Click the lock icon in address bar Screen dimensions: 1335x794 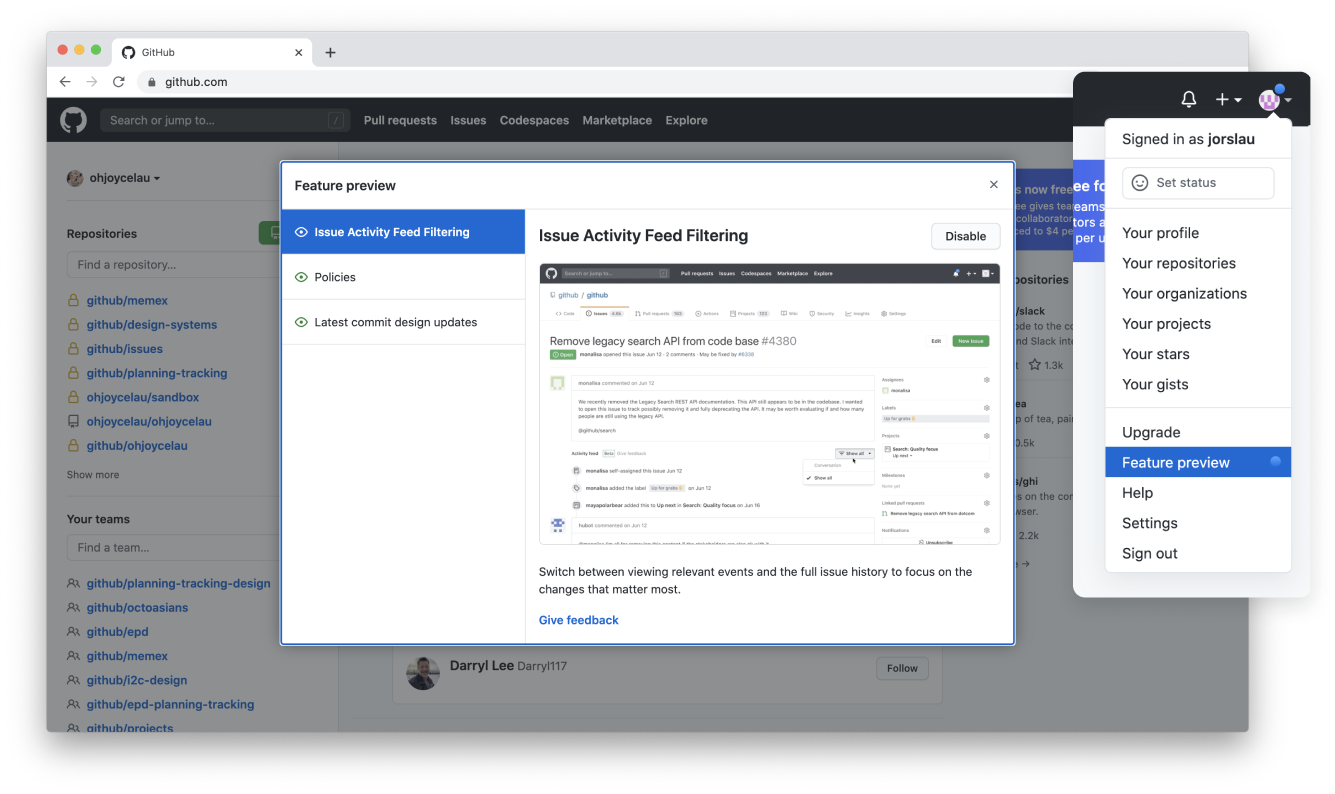tap(152, 82)
